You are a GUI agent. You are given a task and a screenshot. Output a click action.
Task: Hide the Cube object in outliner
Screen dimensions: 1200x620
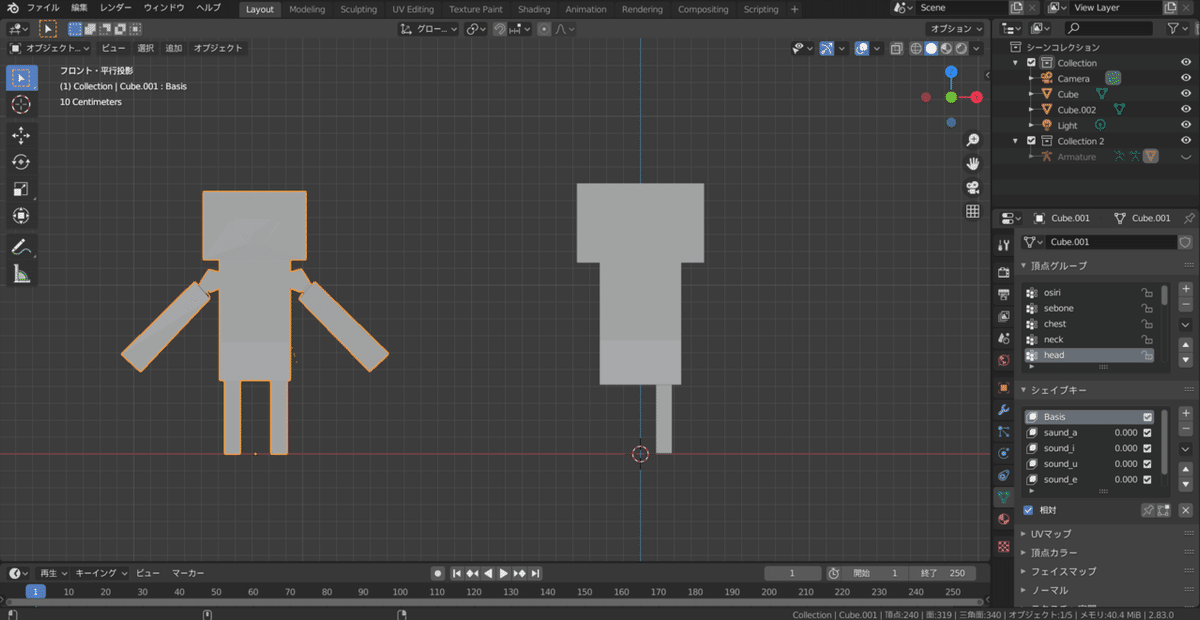tap(1186, 94)
